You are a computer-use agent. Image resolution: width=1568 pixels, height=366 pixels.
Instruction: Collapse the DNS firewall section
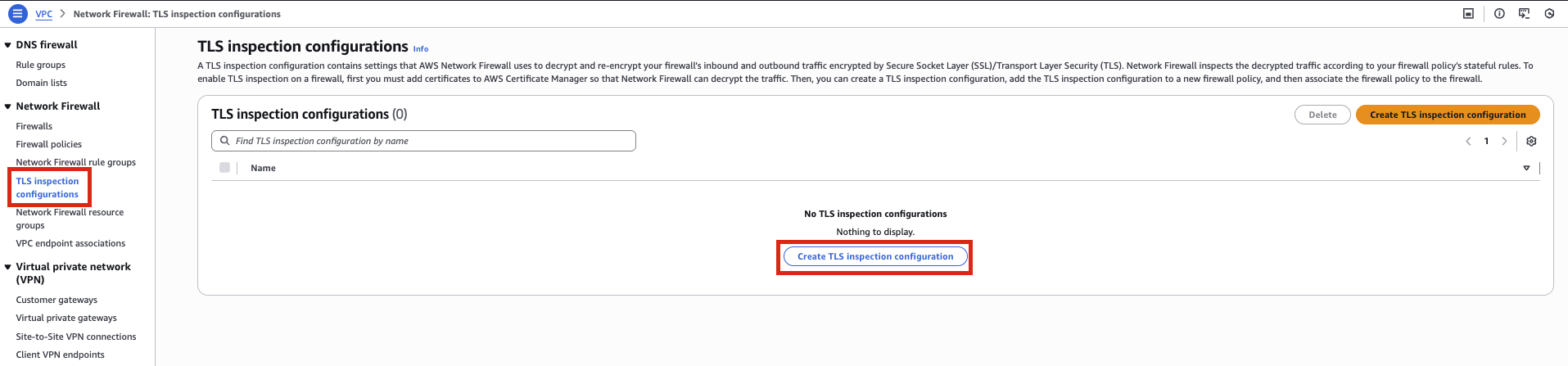click(x=8, y=45)
